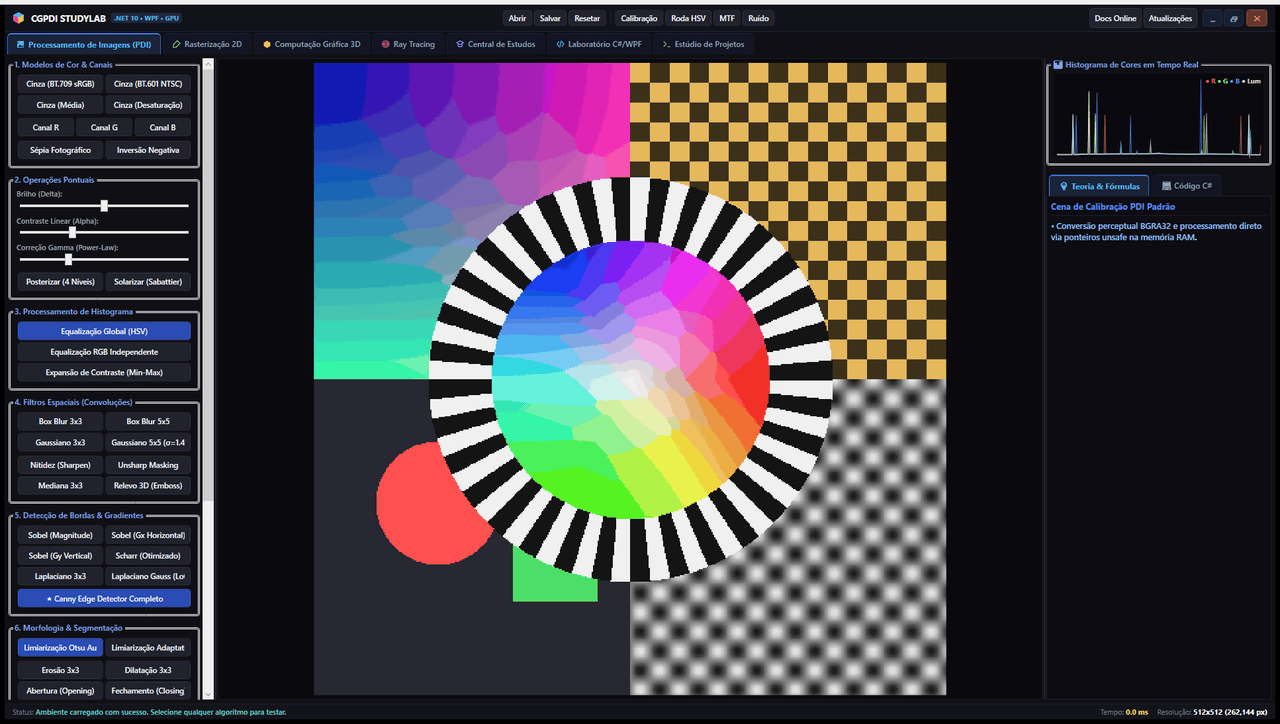The width and height of the screenshot is (1280, 724).
Task: Adjust the Correção Gamma slider
Action: click(x=104, y=259)
